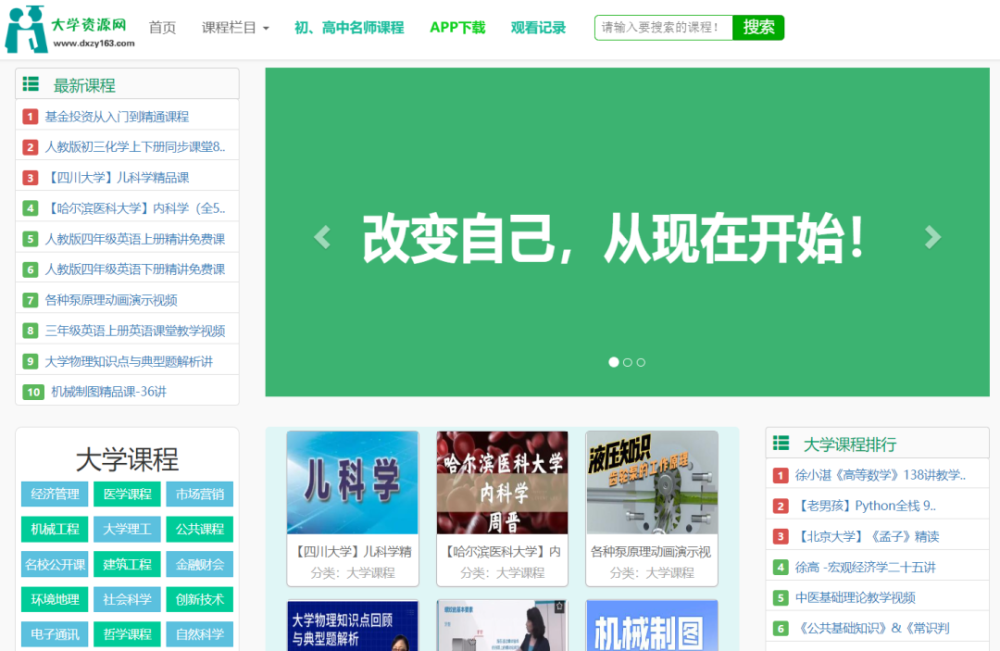Select the 名校公开课 category button
The height and width of the screenshot is (651, 1000).
[x=55, y=564]
